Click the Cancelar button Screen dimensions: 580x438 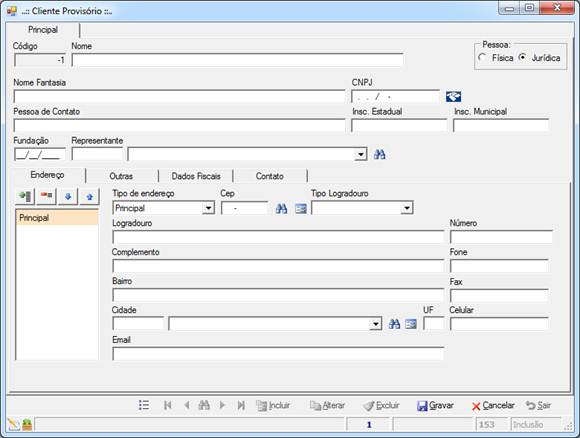493,405
